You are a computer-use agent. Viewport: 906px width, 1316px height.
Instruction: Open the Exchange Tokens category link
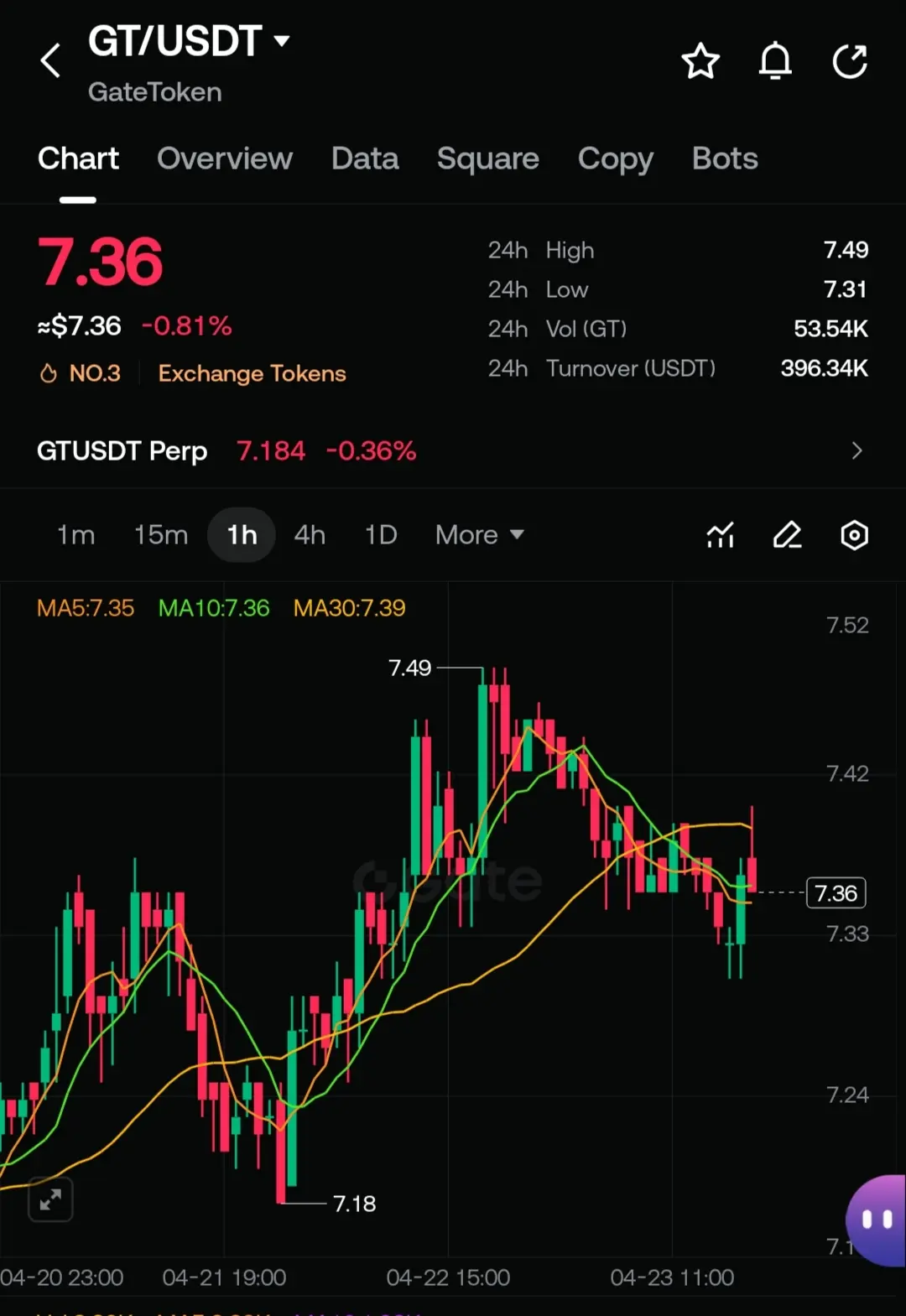[252, 373]
